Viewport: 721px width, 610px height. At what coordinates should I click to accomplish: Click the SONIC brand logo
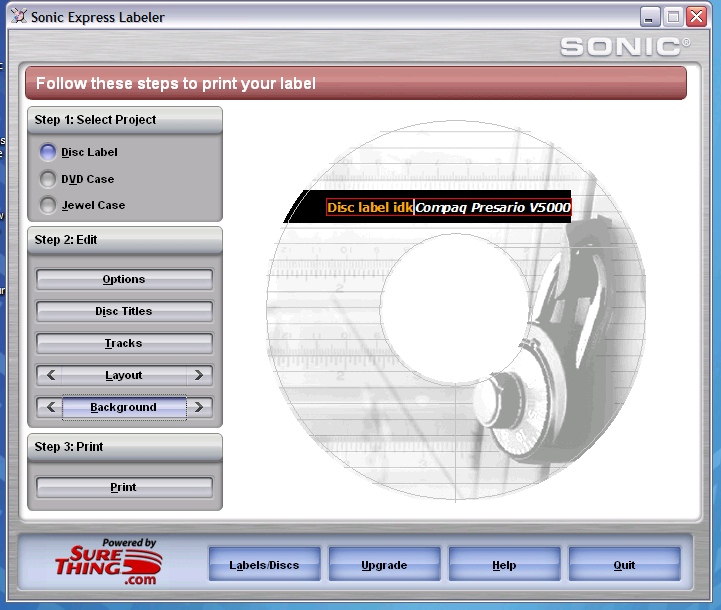coord(625,47)
